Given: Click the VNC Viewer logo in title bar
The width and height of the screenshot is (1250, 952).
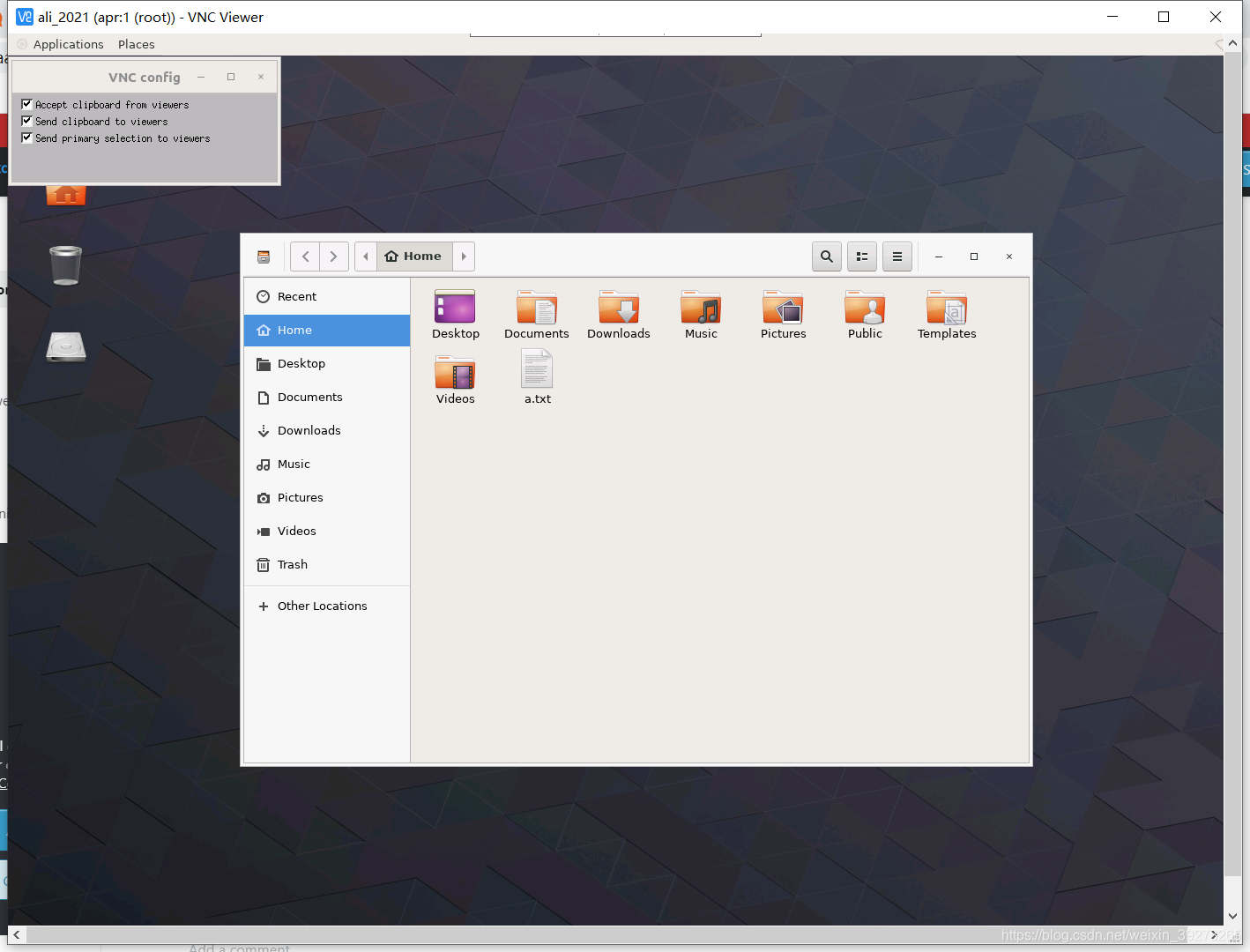Looking at the screenshot, I should [24, 17].
